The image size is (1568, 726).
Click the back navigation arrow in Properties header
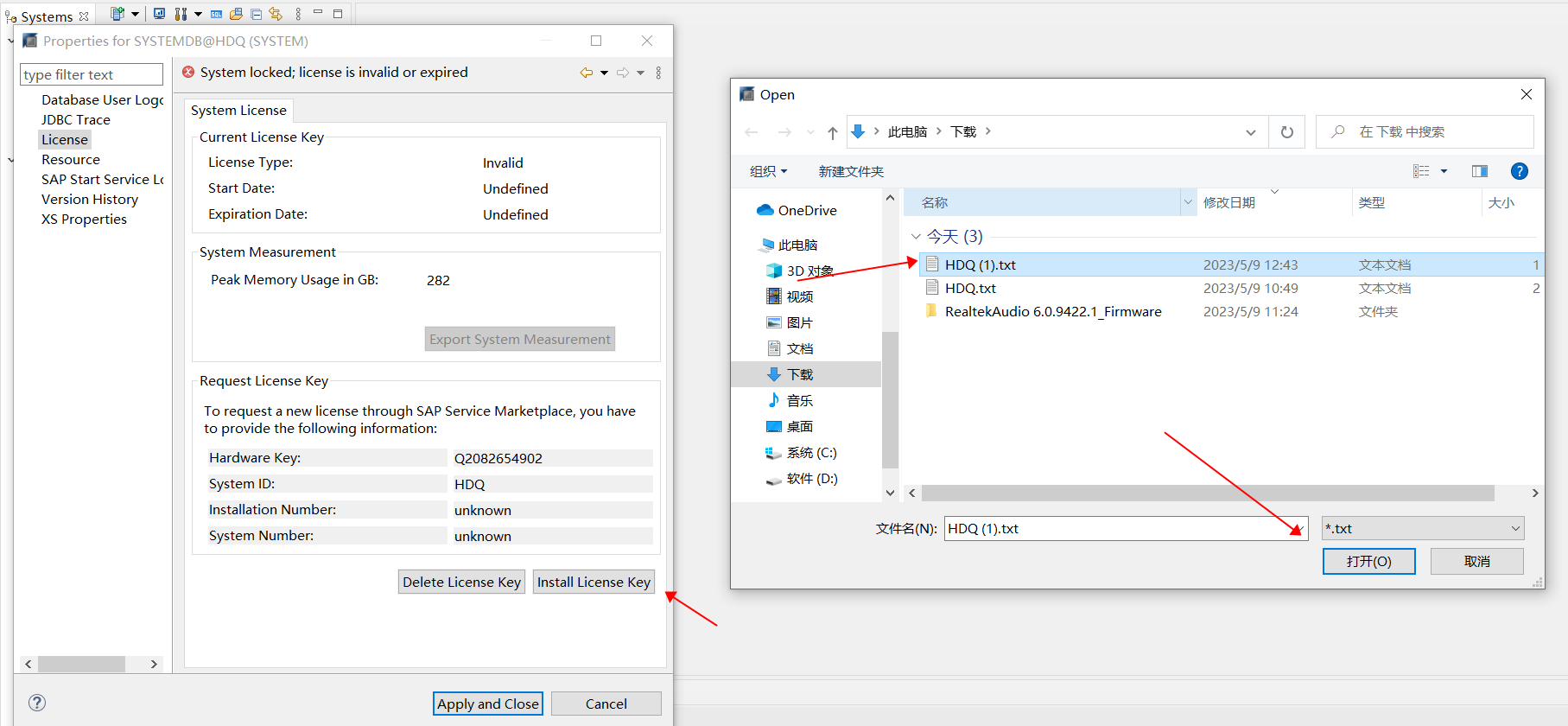click(x=587, y=73)
